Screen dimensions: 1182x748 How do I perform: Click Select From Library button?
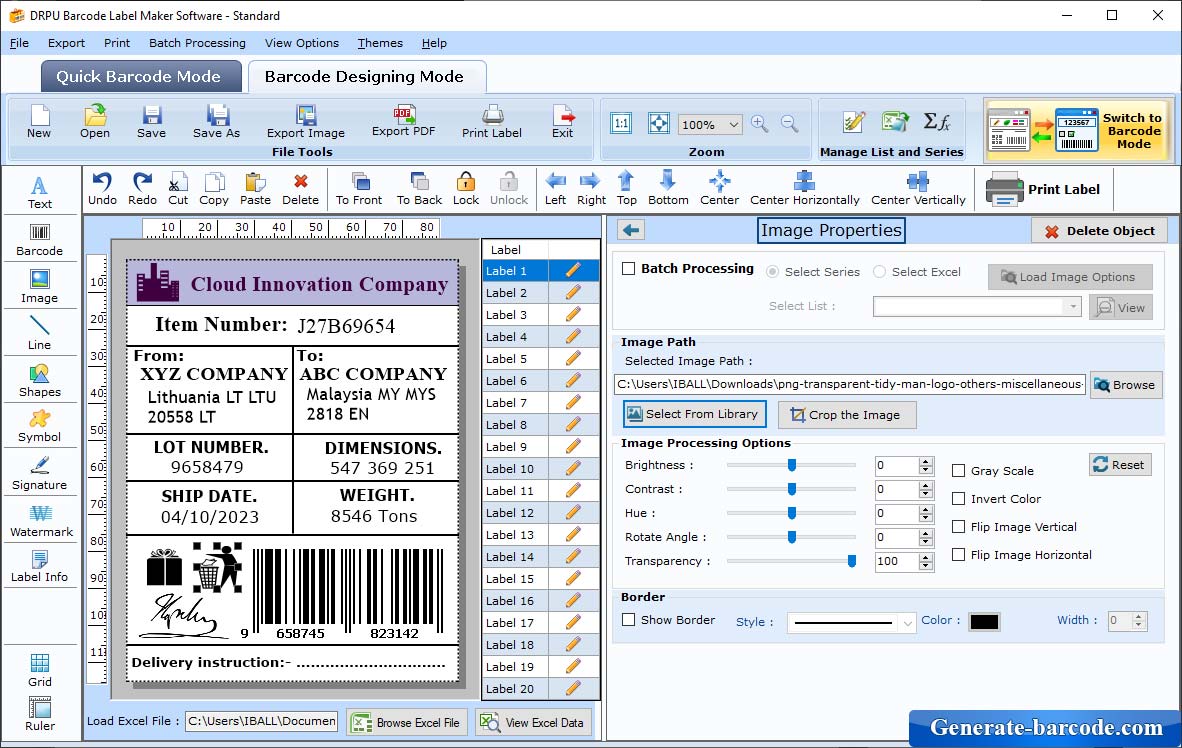click(x=694, y=414)
